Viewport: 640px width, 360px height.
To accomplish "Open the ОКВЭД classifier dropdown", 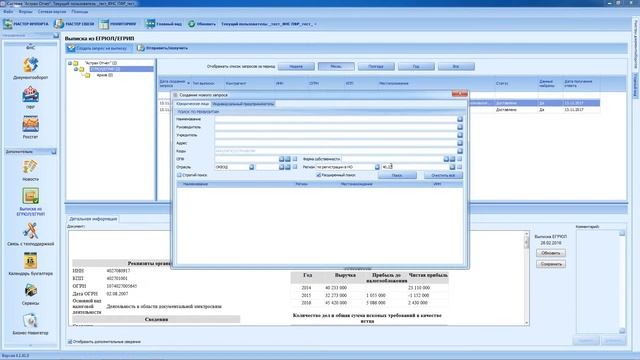I will (251, 167).
